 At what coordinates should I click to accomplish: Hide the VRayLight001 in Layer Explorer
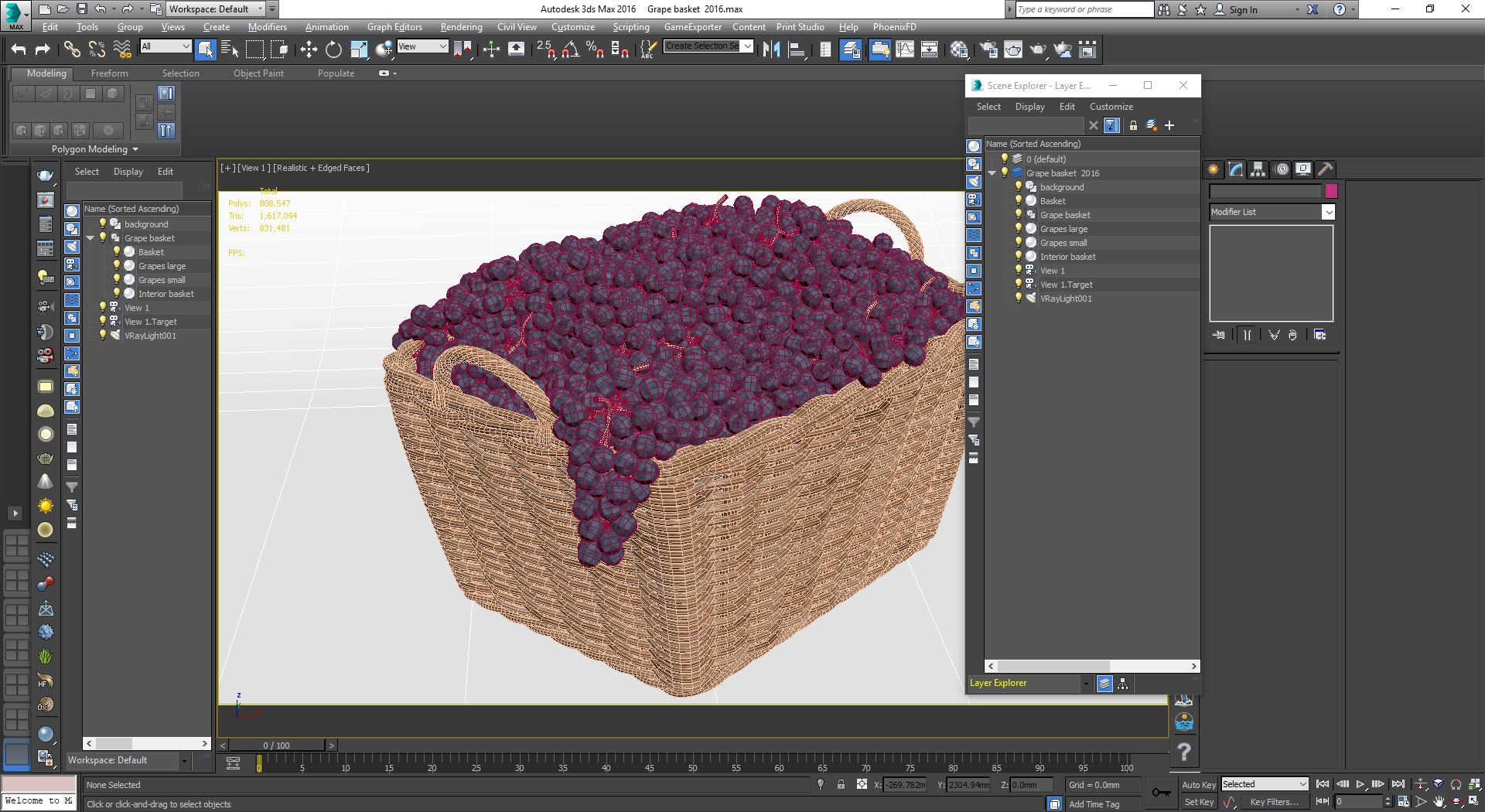tap(1019, 299)
